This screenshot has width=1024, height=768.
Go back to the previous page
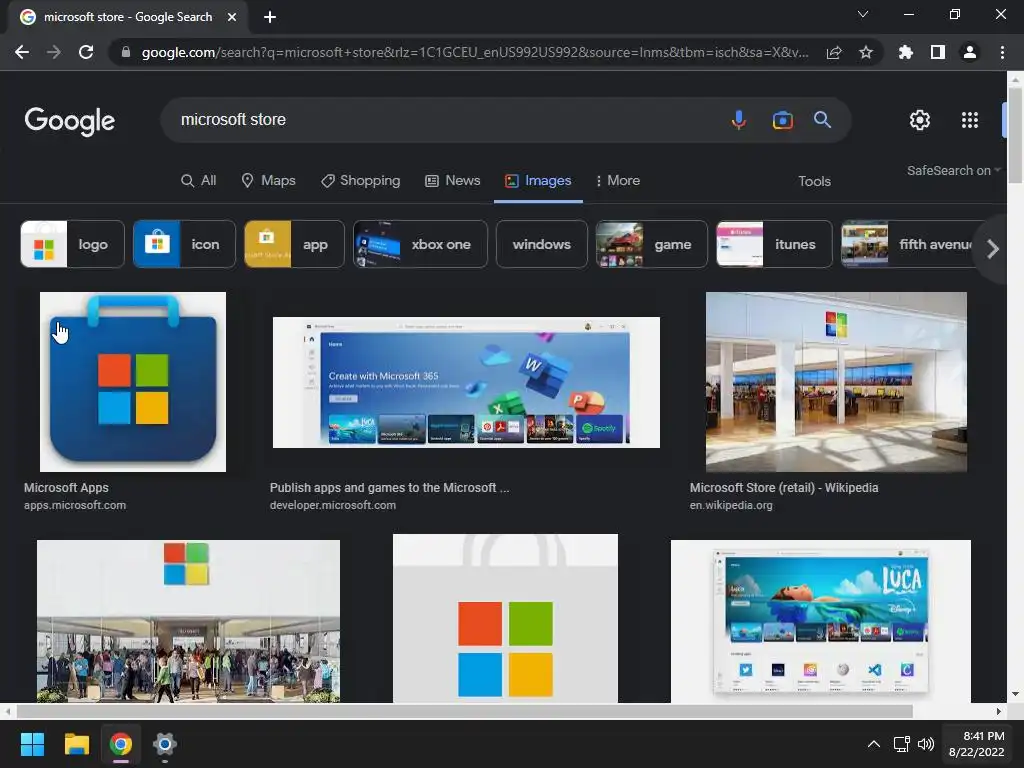tap(22, 52)
